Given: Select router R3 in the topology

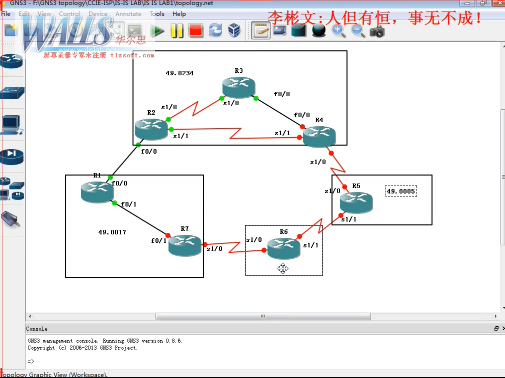Looking at the screenshot, I should click(239, 87).
